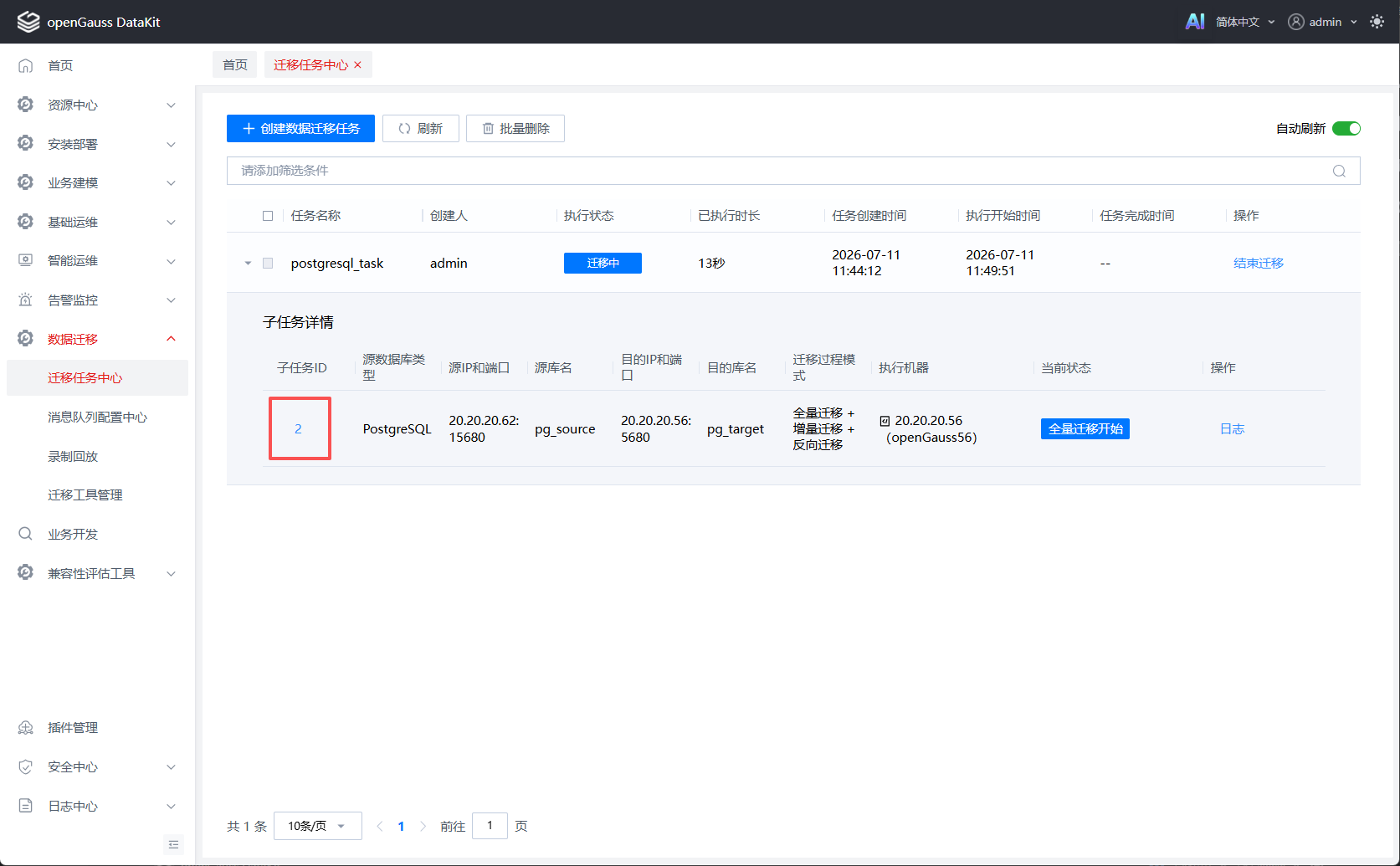Click the 结束迁移 link
The image size is (1400, 866).
(1259, 263)
